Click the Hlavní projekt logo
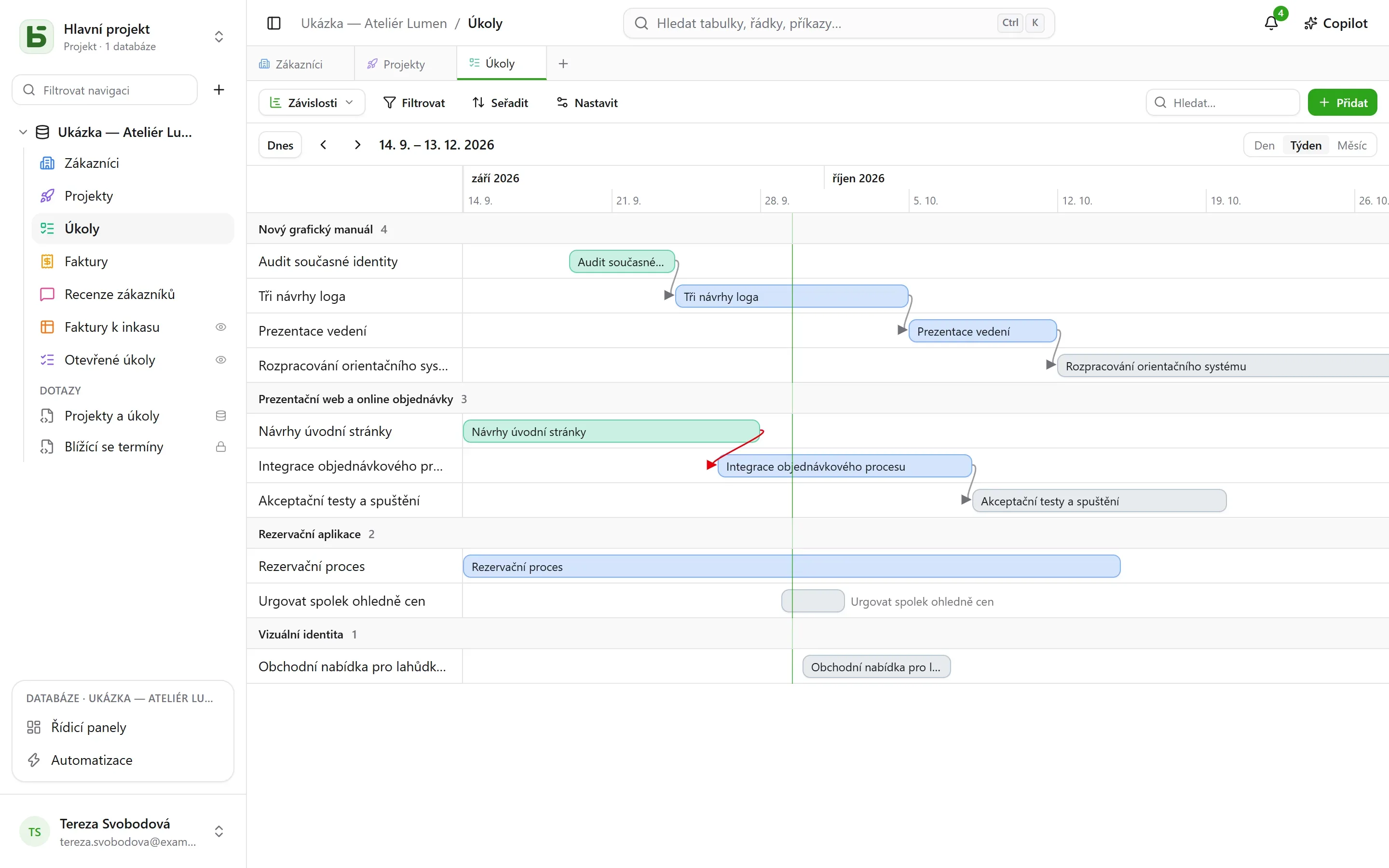 (37, 37)
